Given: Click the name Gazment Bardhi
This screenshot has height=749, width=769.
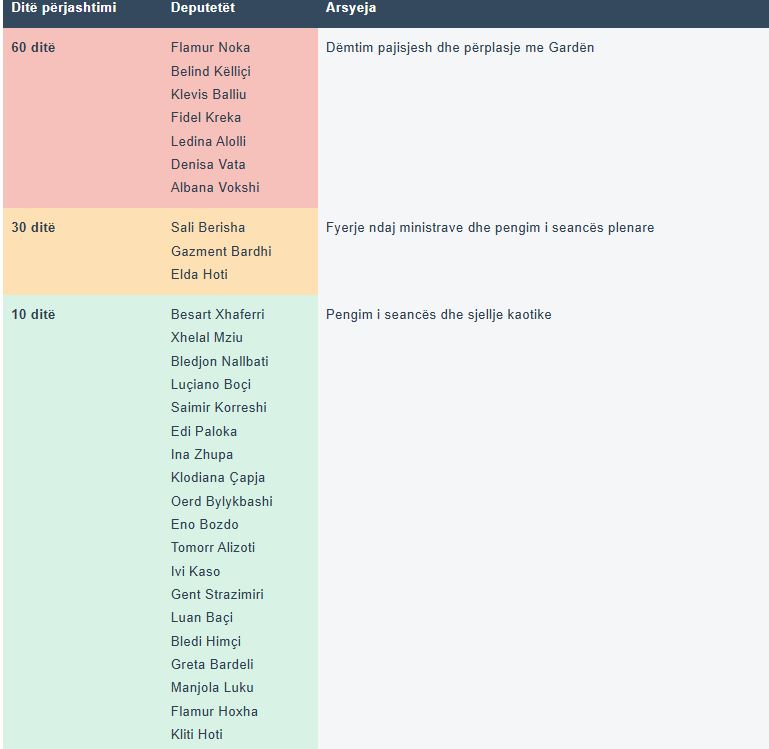Looking at the screenshot, I should click(221, 251).
